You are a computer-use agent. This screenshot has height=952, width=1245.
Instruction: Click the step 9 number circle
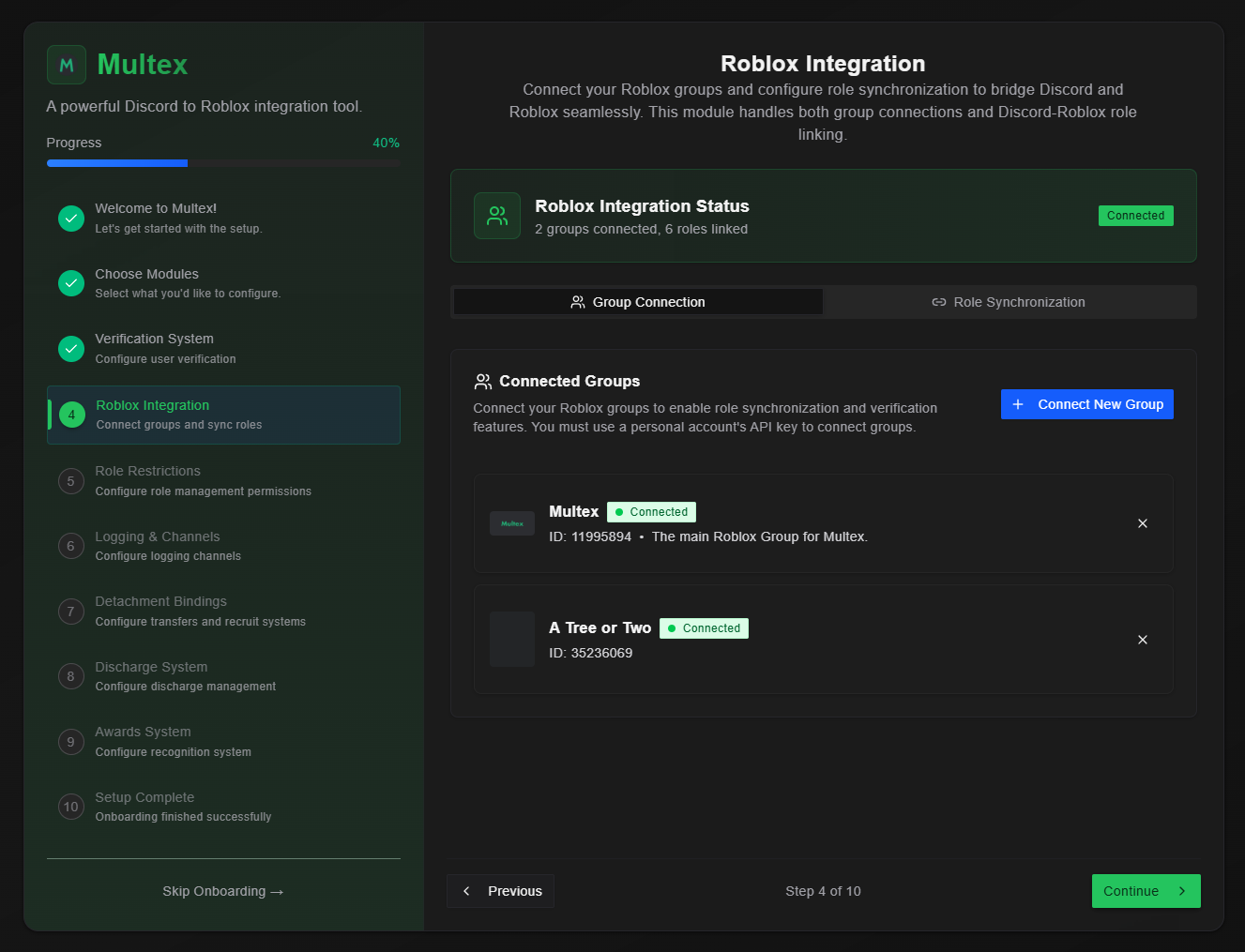point(71,742)
